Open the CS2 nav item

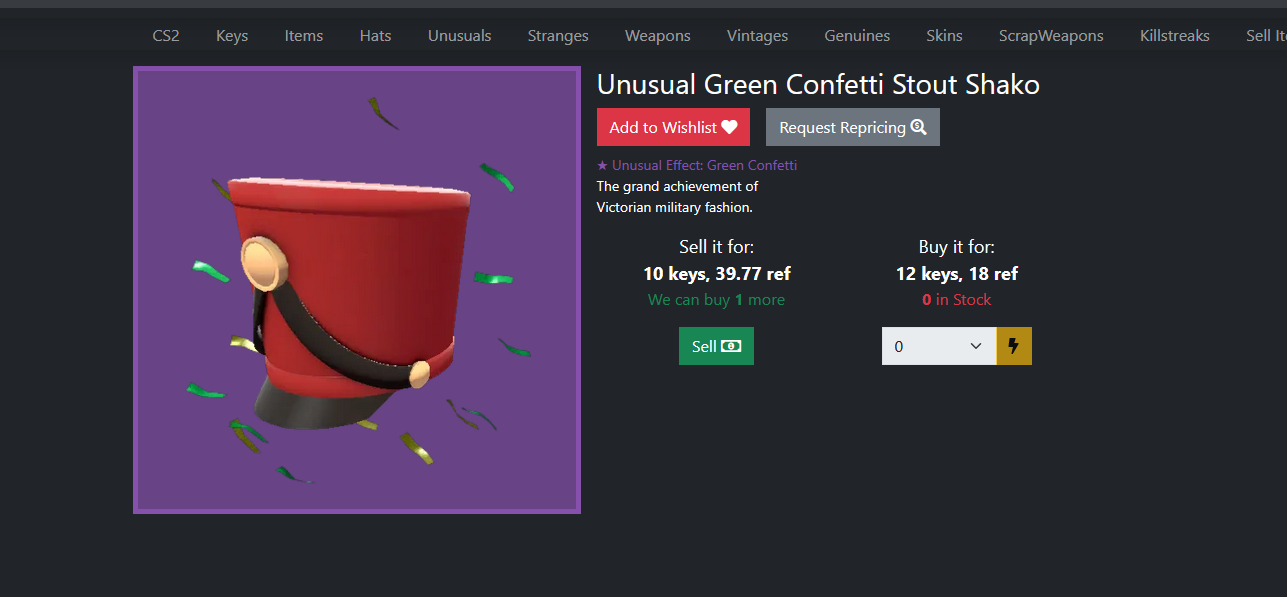tap(166, 35)
